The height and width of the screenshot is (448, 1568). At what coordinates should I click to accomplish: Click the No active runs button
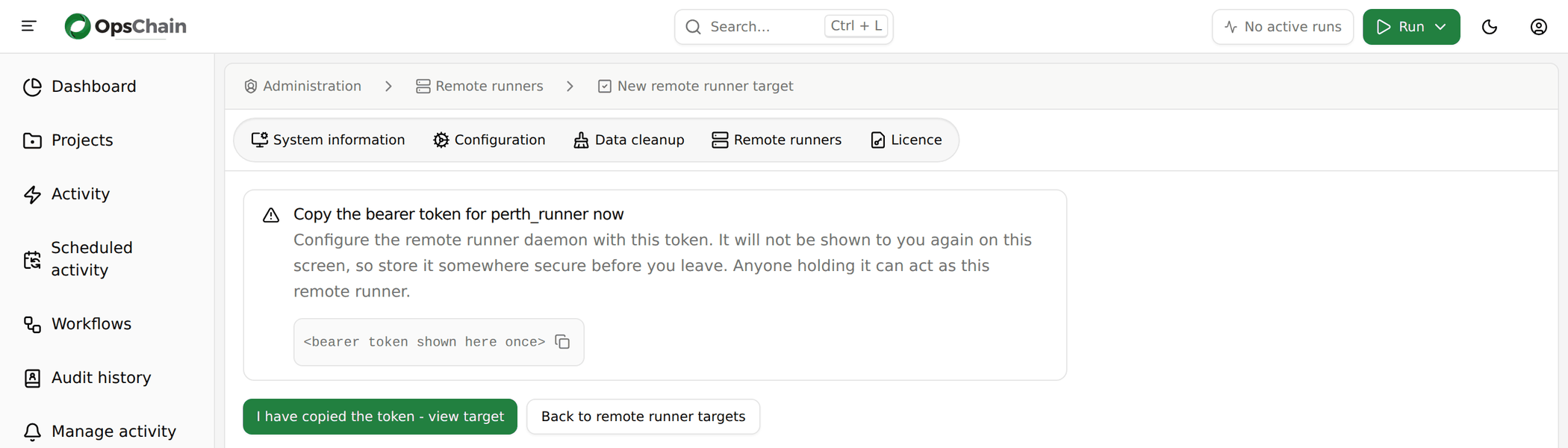tap(1283, 27)
